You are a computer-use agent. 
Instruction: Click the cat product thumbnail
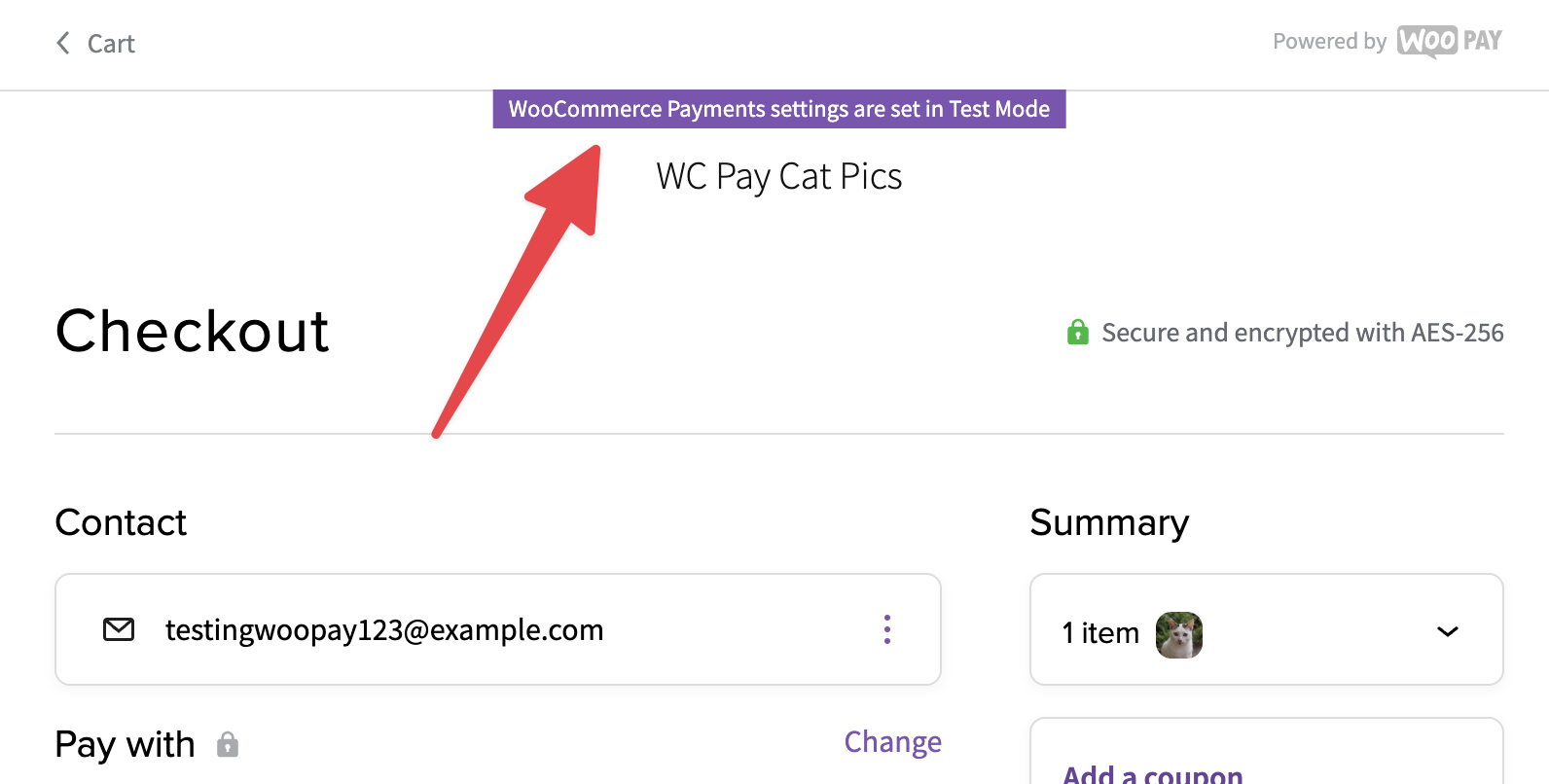1179,635
